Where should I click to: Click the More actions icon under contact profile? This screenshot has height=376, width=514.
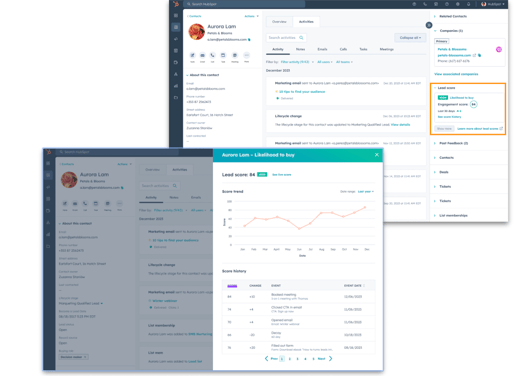click(246, 55)
